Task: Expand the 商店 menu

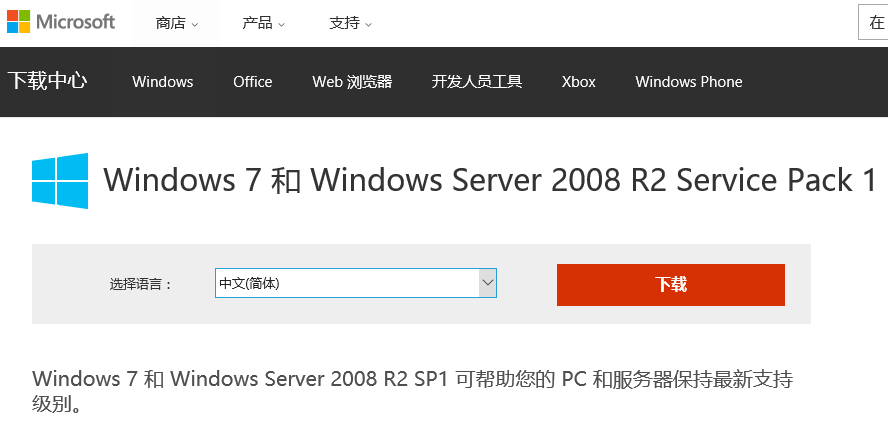Action: [x=177, y=23]
